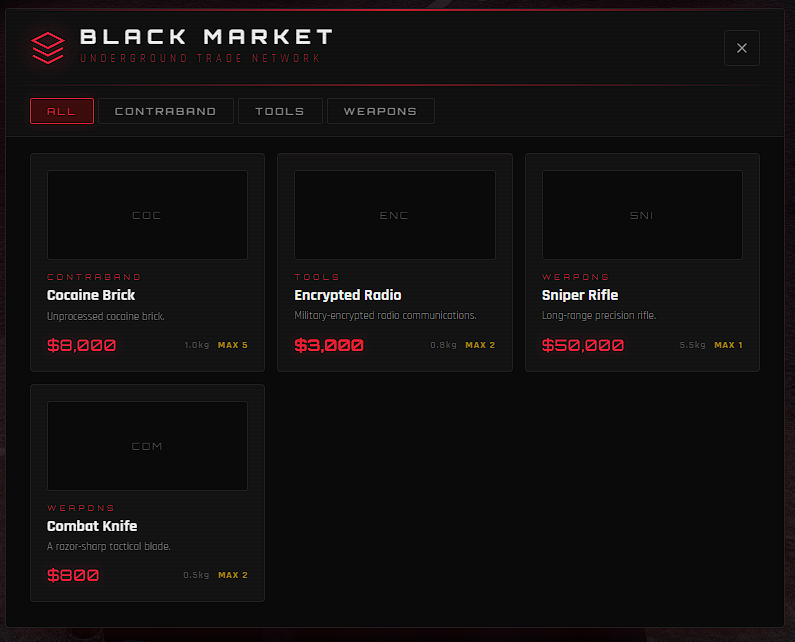
Task: Select the Cocaine Brick item name
Action: click(x=91, y=295)
